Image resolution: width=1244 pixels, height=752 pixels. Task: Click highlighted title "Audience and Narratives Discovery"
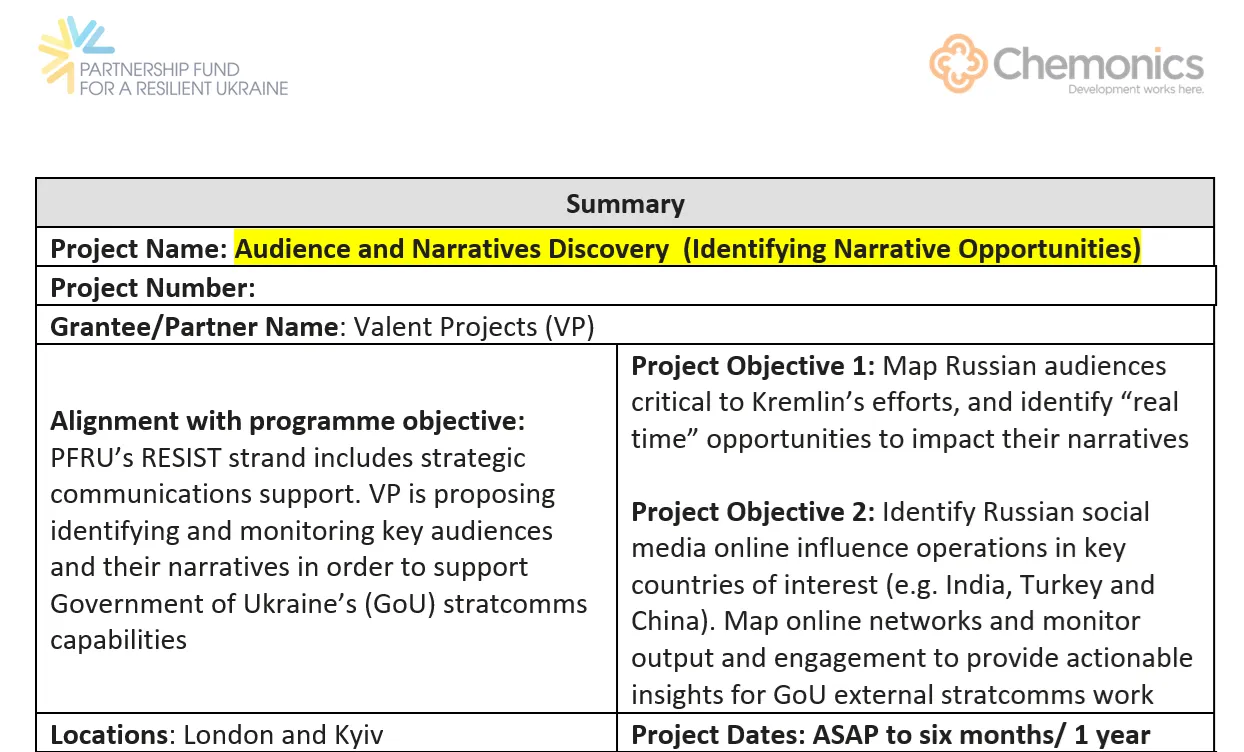click(x=451, y=249)
